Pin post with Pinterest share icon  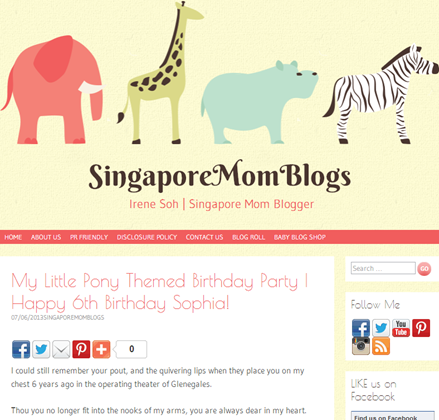click(81, 349)
